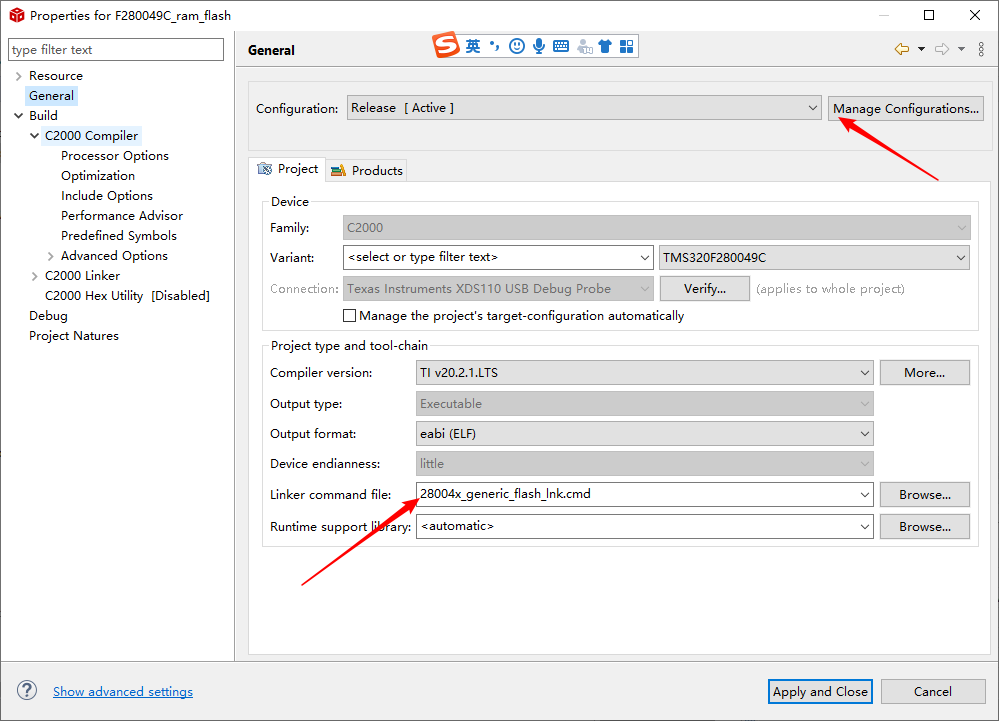Open the view menu three-dots icon
Screen dimensions: 999x721
coord(981,49)
